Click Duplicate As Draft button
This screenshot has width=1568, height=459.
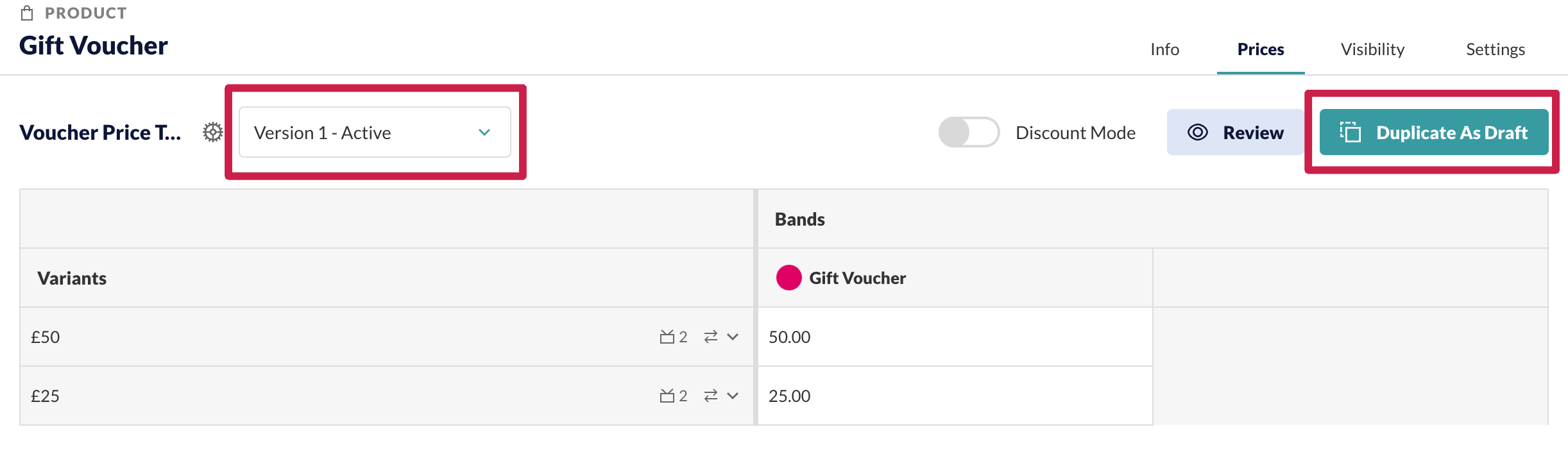tap(1434, 132)
